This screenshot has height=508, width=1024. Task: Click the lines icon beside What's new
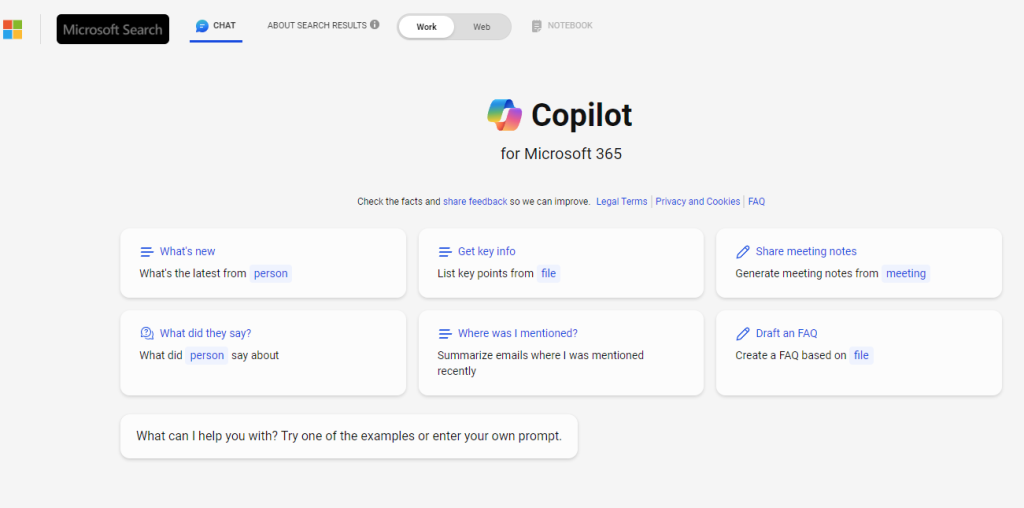(x=147, y=251)
